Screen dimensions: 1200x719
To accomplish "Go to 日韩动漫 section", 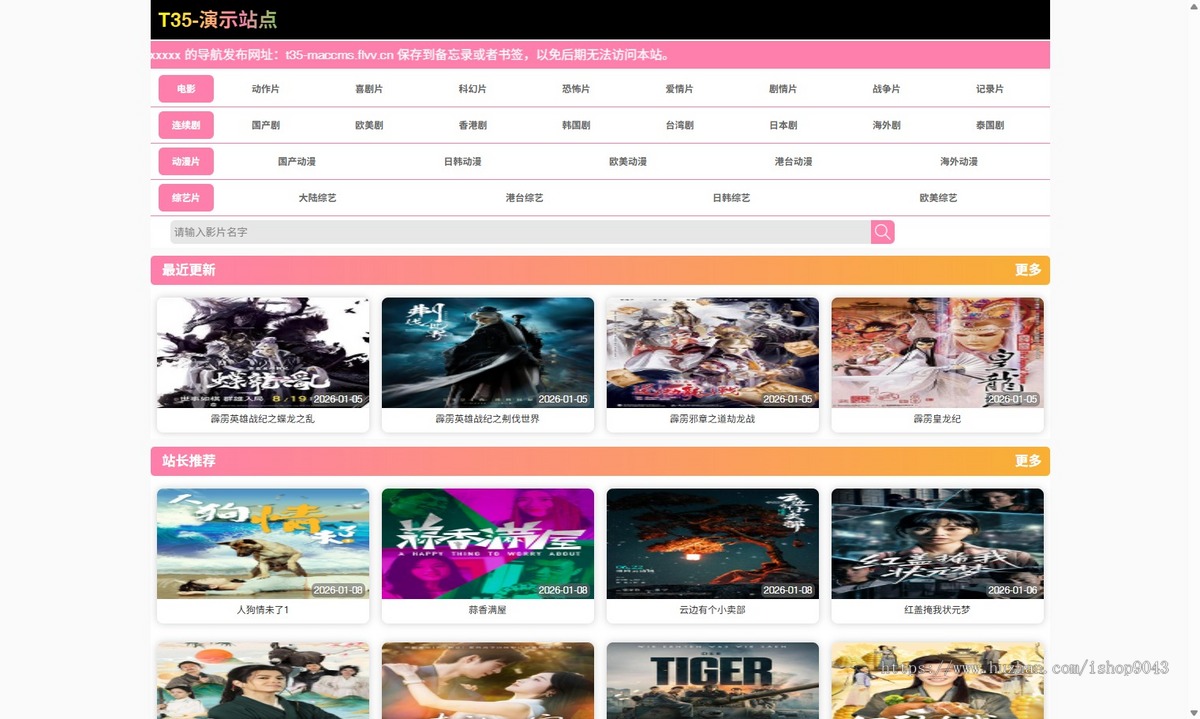I will click(x=463, y=162).
